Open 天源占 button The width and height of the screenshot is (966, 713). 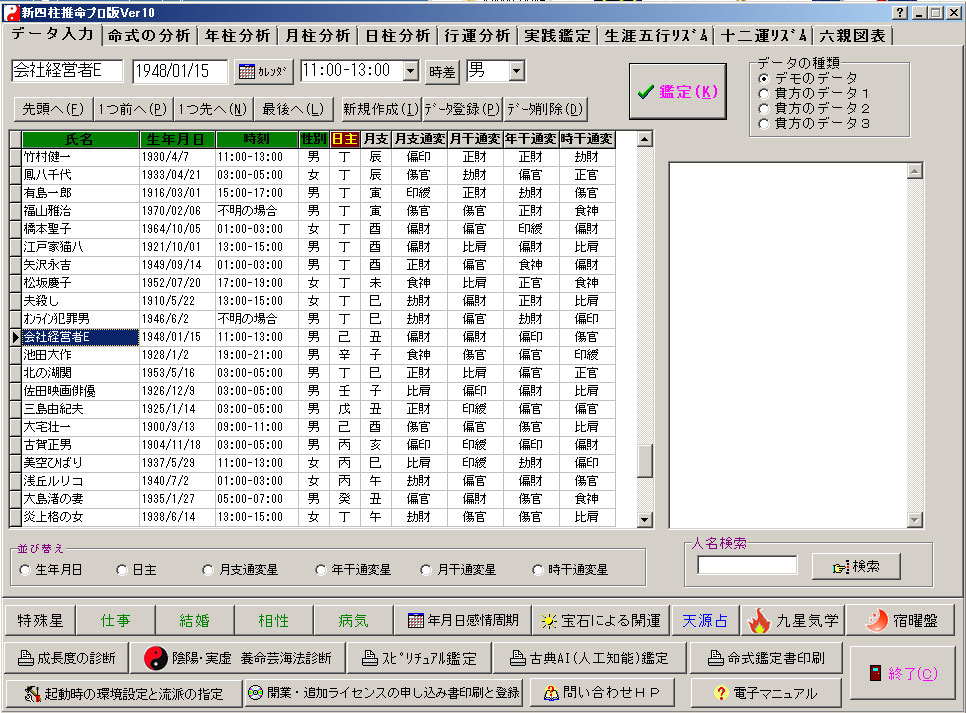click(x=705, y=621)
